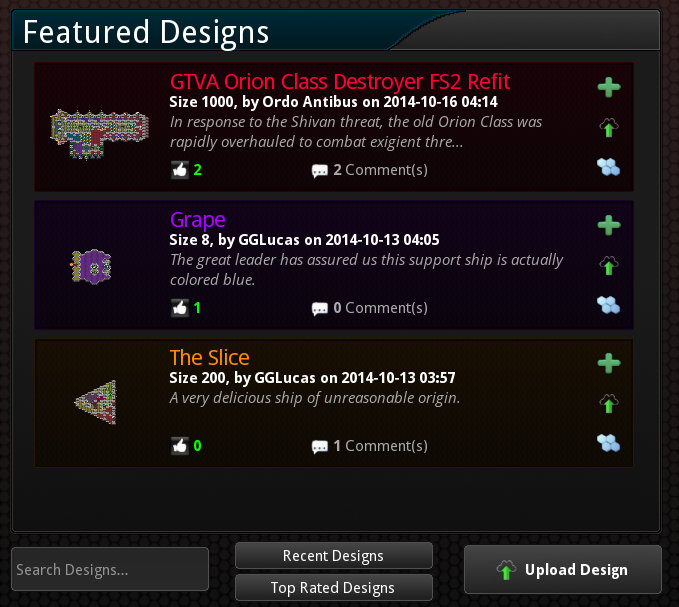Image resolution: width=679 pixels, height=607 pixels.
Task: Click cloud upload arrow on The Slice entry
Action: pos(609,404)
